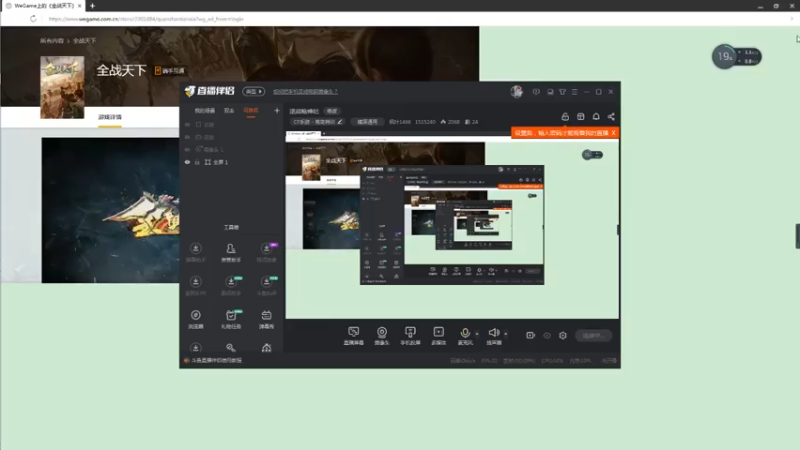The height and width of the screenshot is (450, 800).
Task: Toggle eye of the first window source row
Action: pos(187,124)
